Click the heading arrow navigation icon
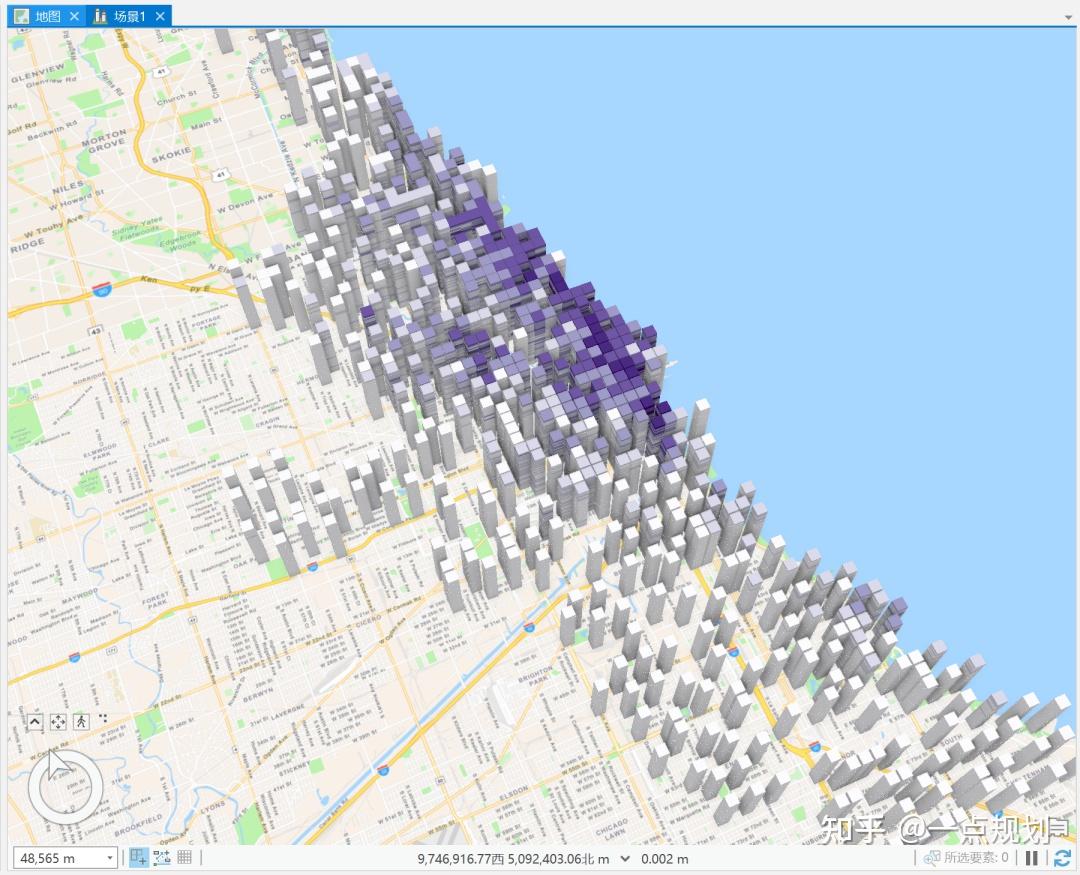Viewport: 1080px width, 875px height. click(35, 722)
